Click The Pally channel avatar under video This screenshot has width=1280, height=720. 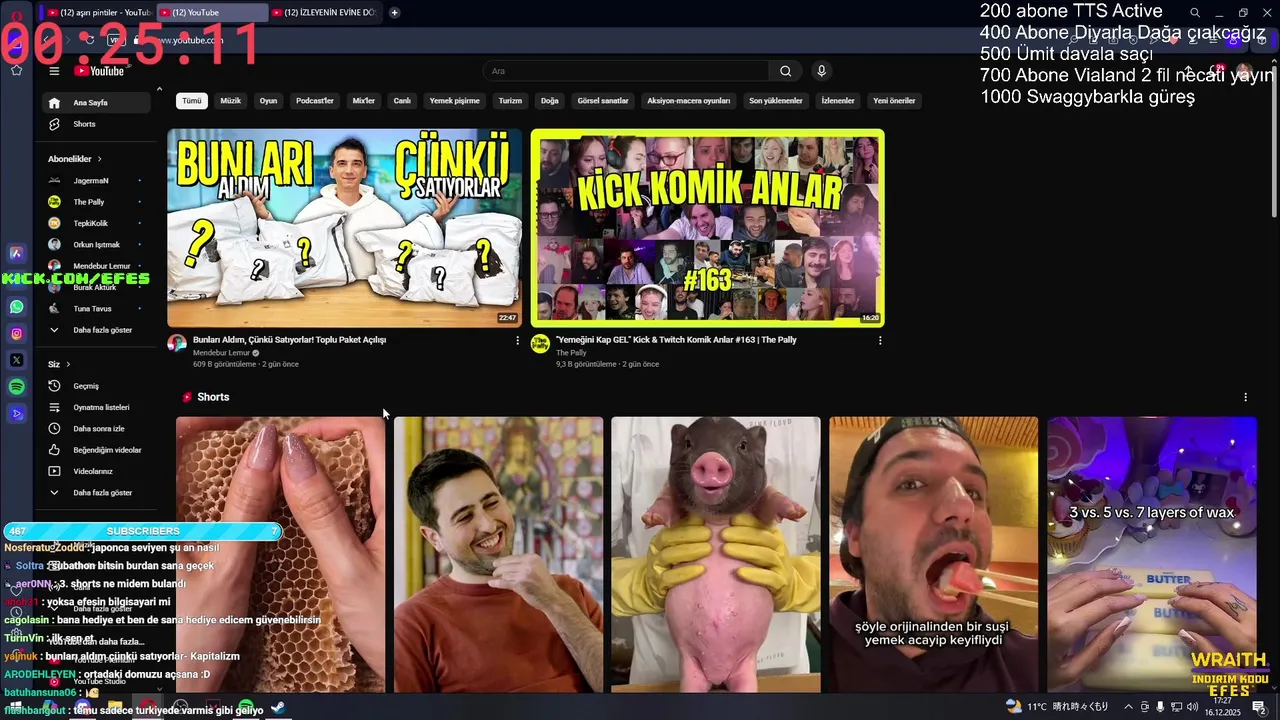[x=540, y=344]
